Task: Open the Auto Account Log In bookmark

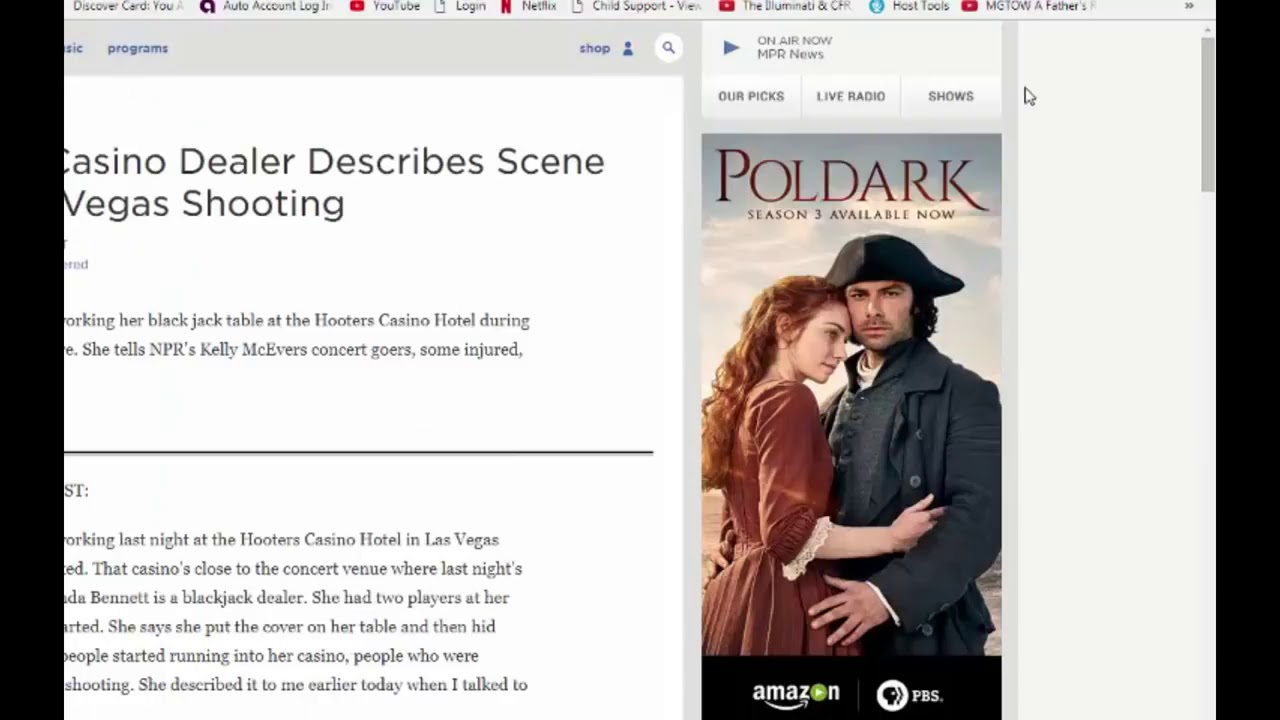Action: coord(266,6)
